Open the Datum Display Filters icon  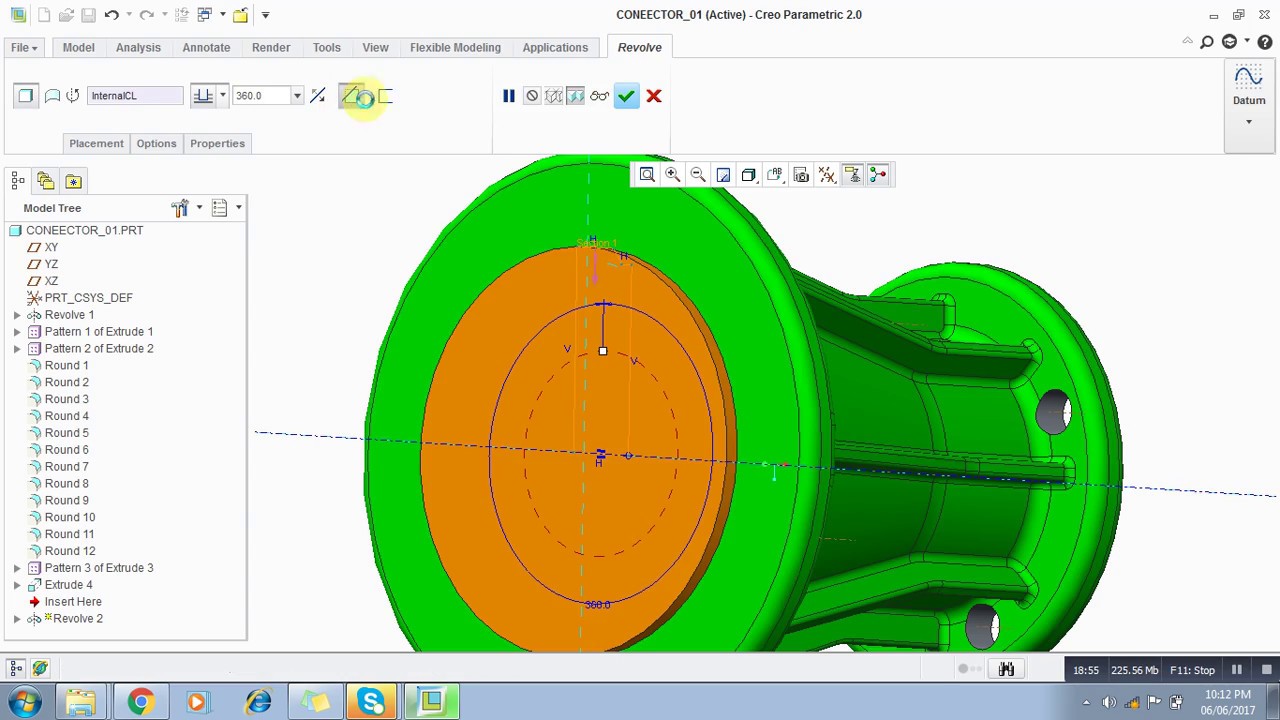tap(827, 175)
